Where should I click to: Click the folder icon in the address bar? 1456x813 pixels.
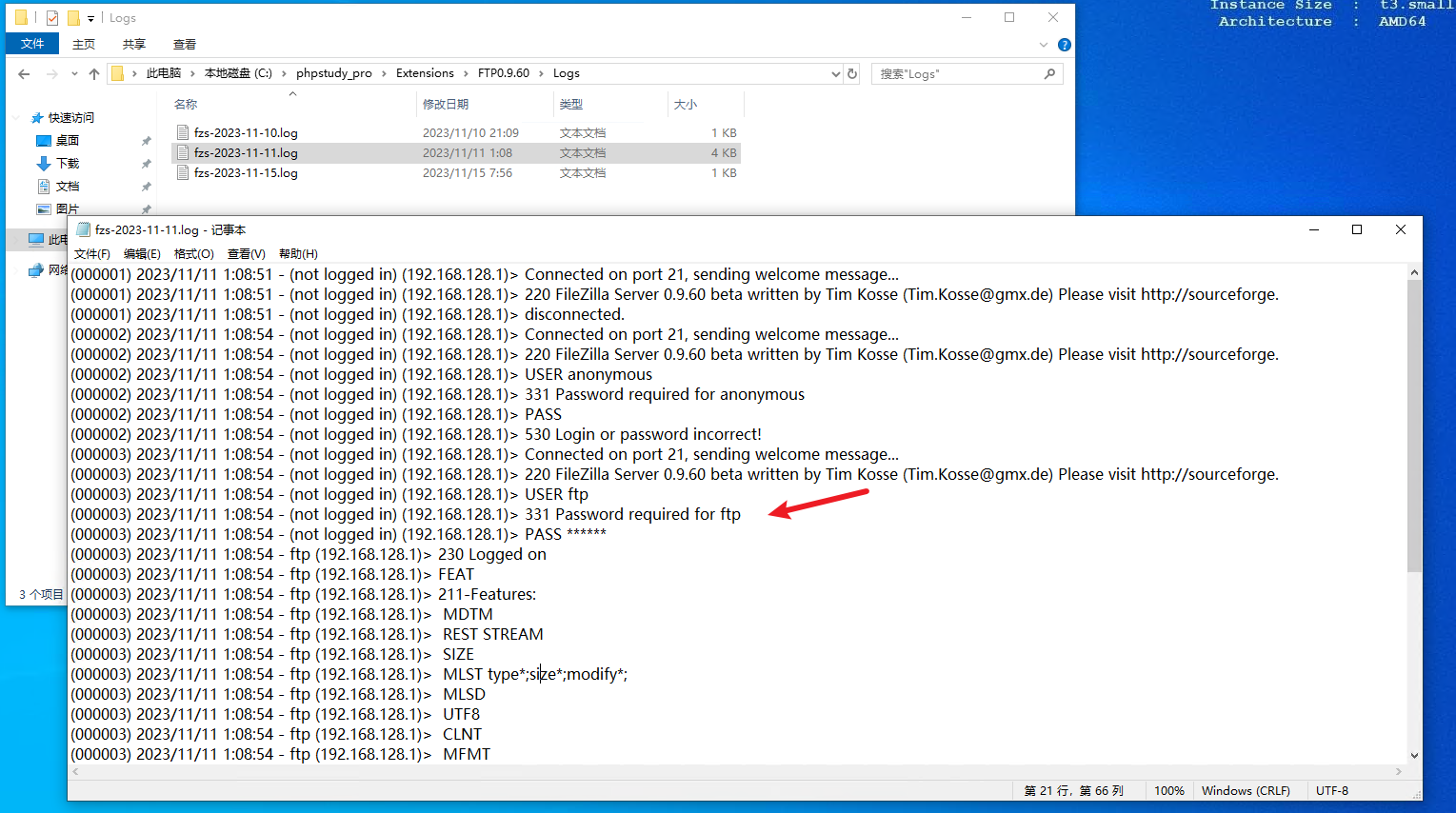point(118,73)
